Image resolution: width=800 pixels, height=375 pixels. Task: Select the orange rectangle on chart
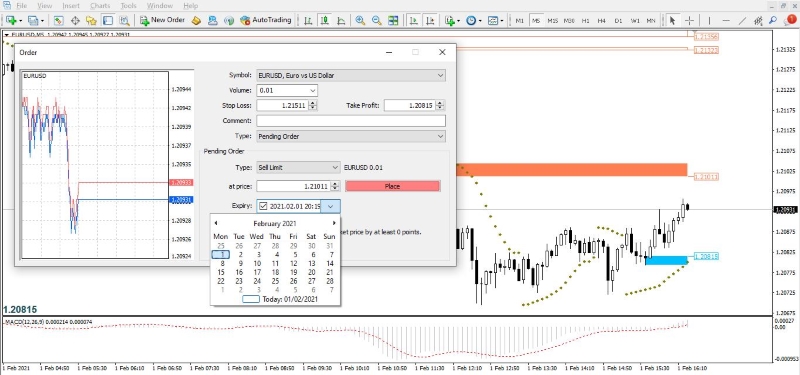(x=571, y=170)
